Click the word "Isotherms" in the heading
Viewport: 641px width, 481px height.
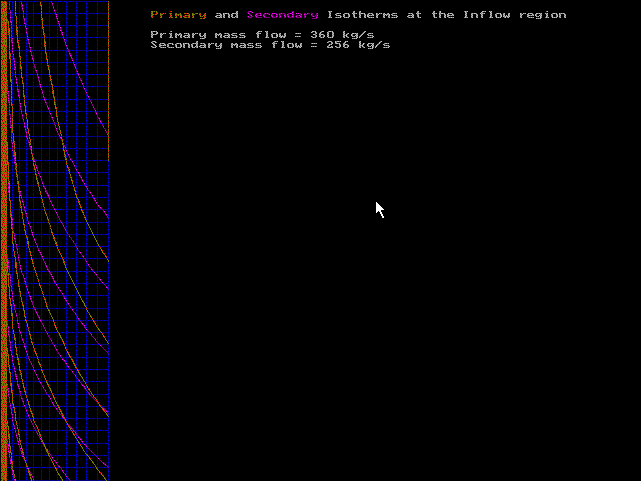[x=362, y=15]
